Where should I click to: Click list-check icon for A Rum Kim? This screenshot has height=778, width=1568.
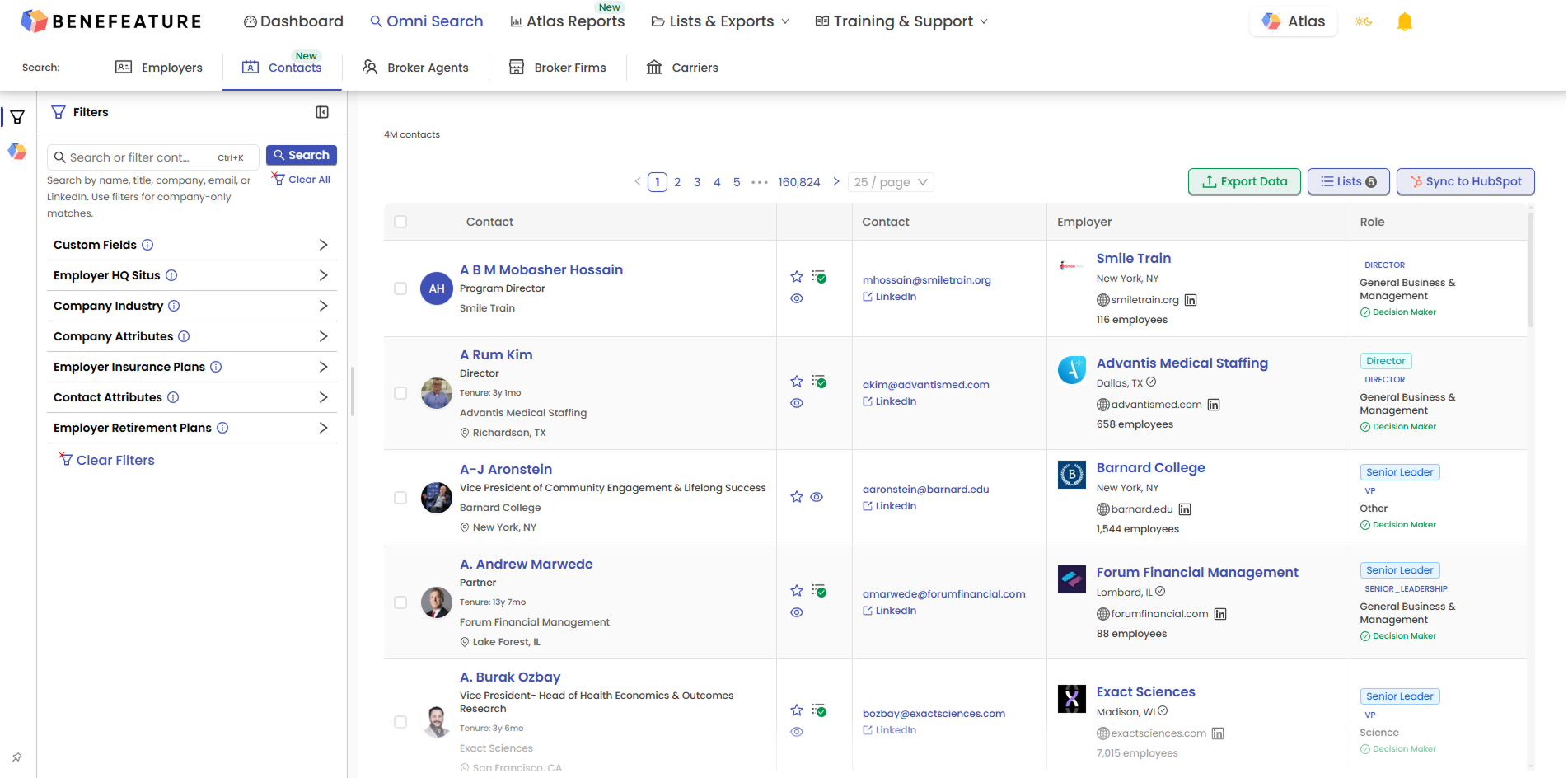(819, 382)
